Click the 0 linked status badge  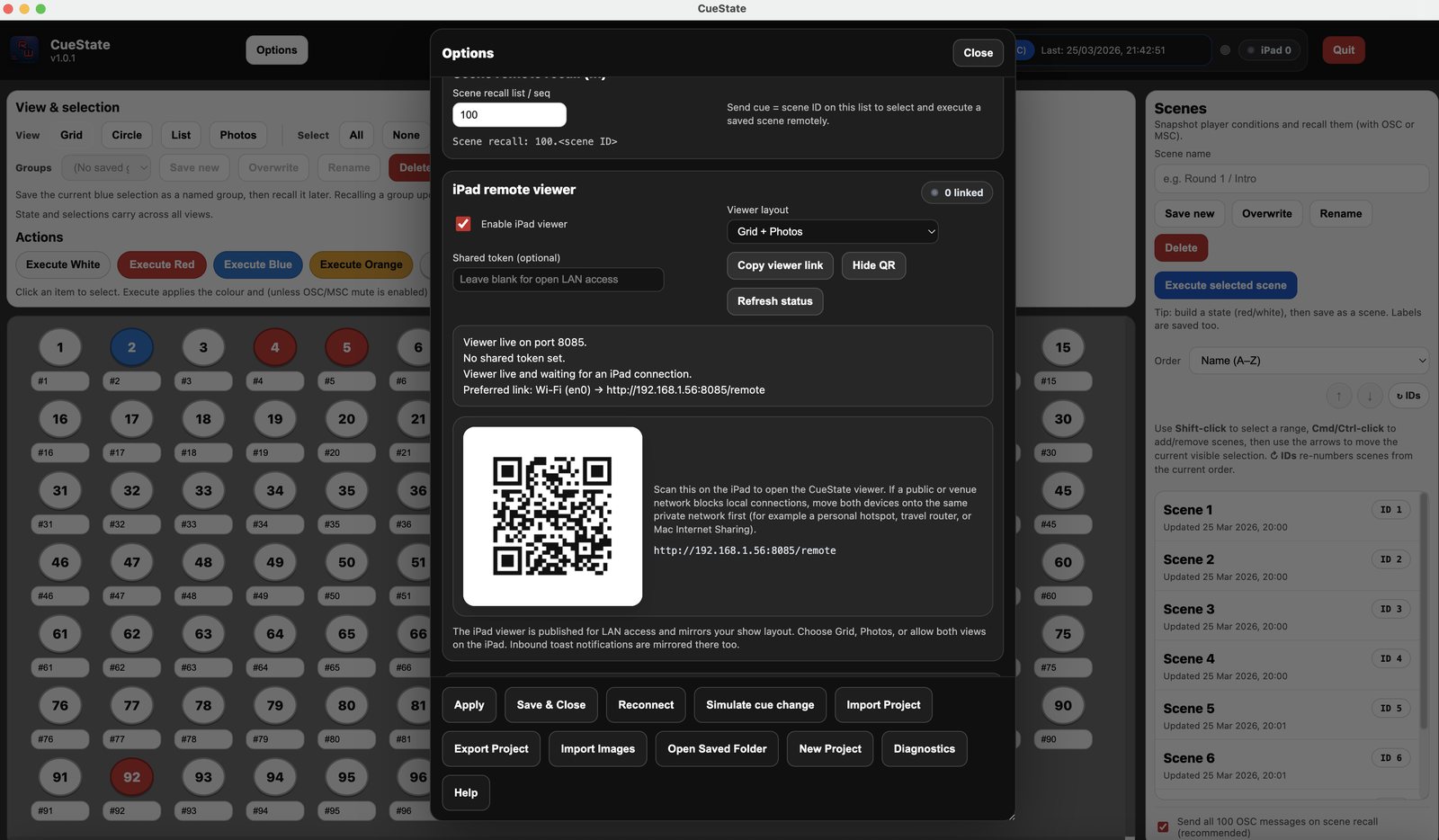click(957, 192)
